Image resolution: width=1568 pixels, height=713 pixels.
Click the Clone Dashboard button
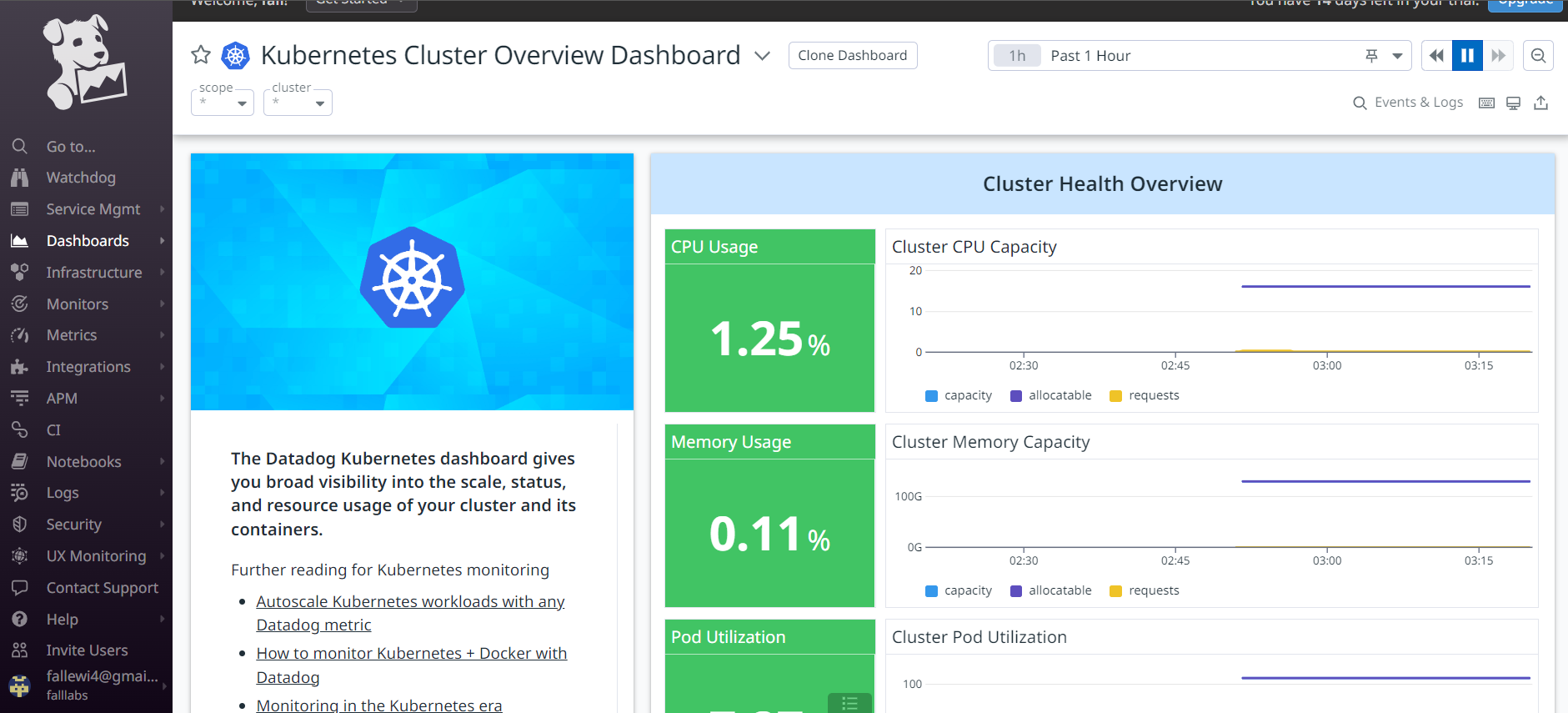click(x=852, y=56)
